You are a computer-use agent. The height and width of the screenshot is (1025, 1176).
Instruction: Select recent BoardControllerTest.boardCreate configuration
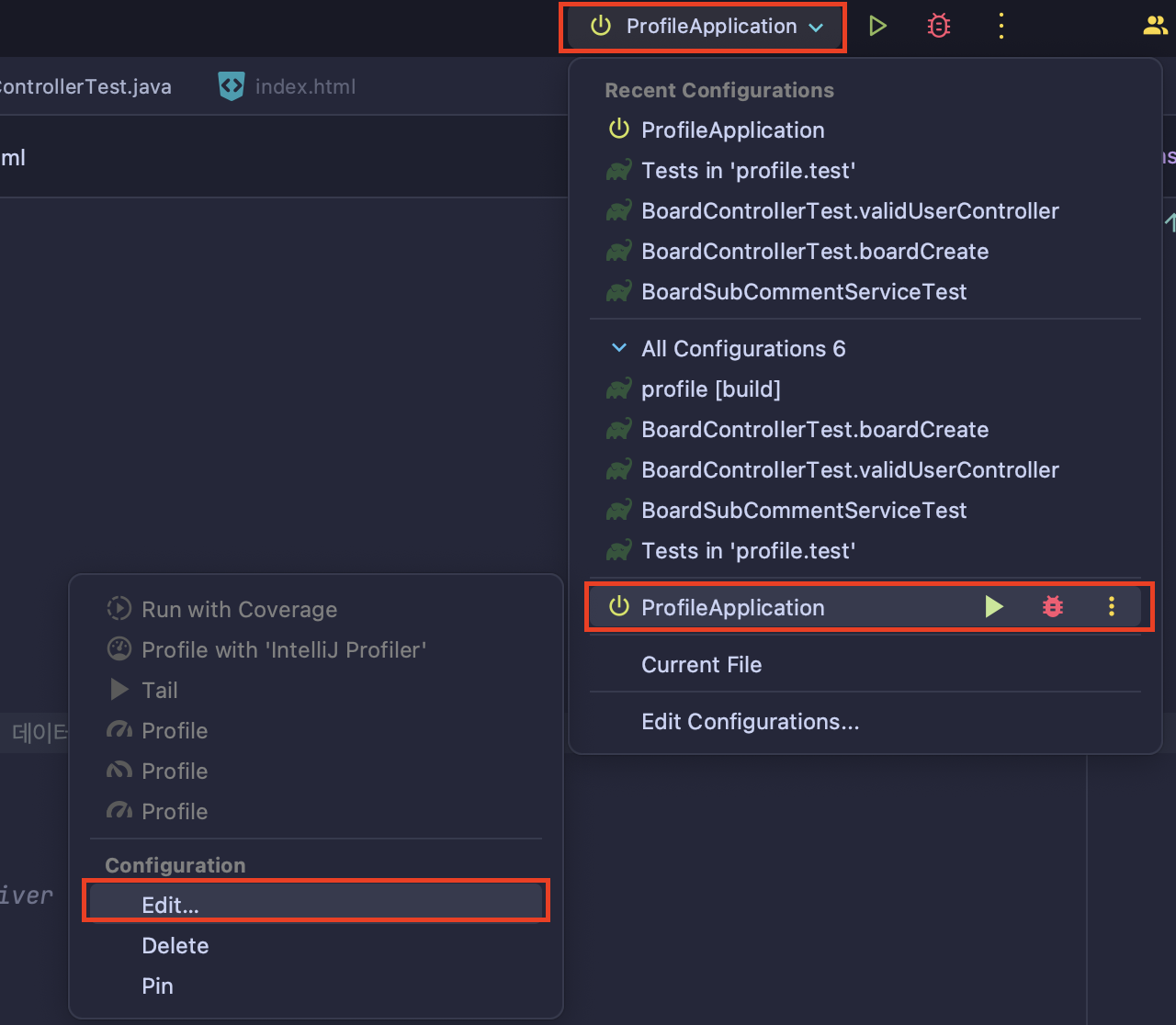click(x=865, y=251)
